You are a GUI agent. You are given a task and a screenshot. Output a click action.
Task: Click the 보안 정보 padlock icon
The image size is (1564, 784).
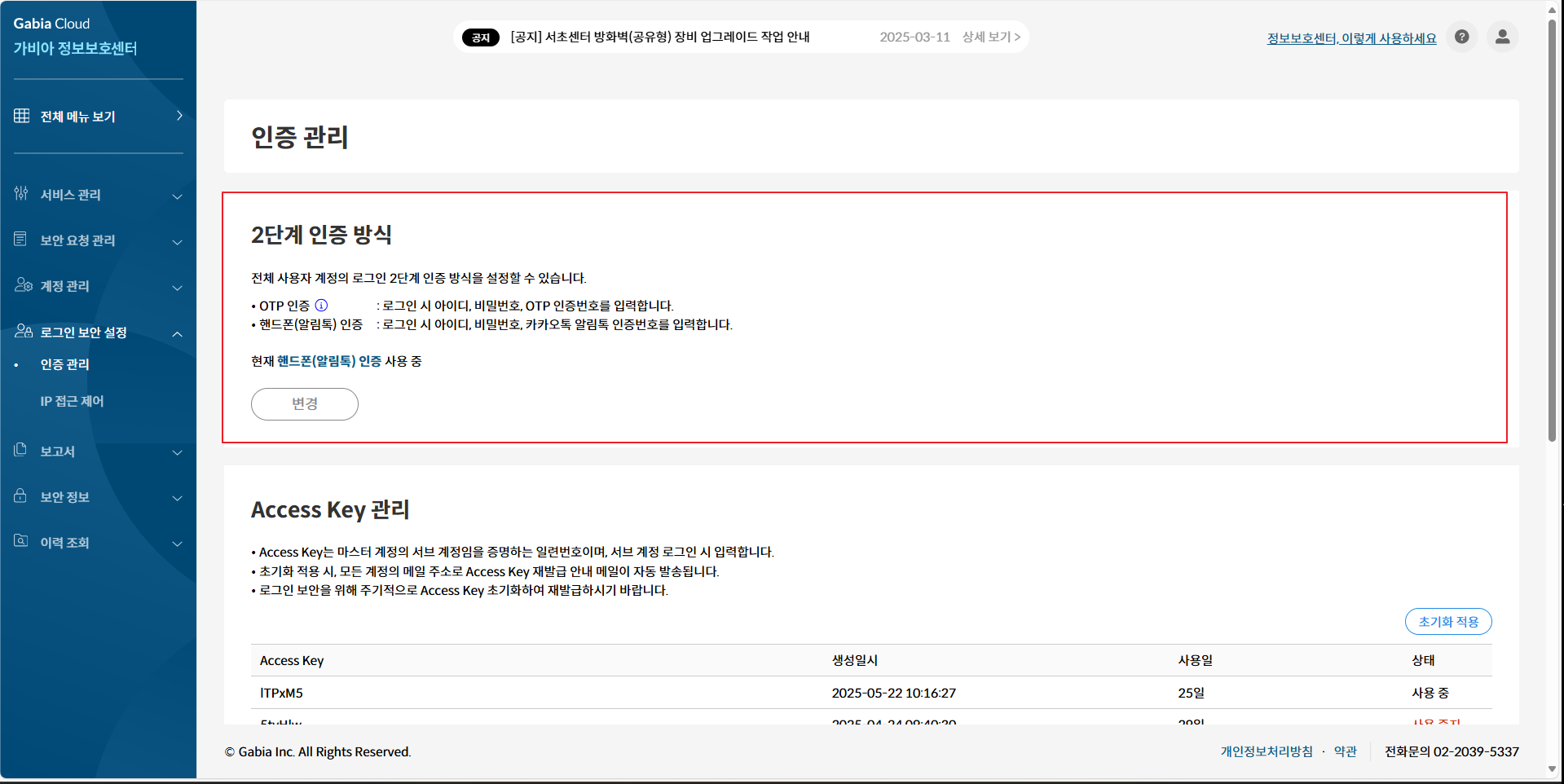(x=21, y=496)
